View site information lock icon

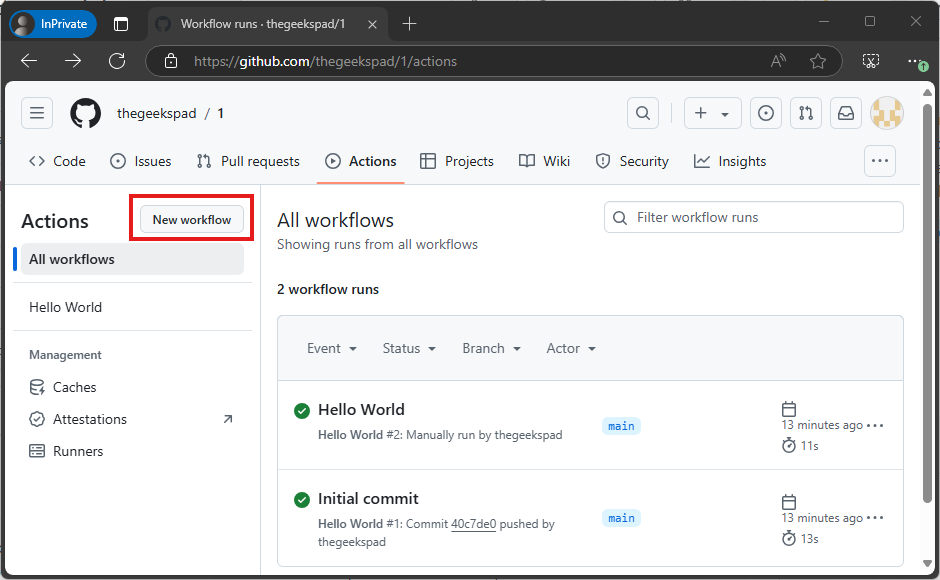171,61
